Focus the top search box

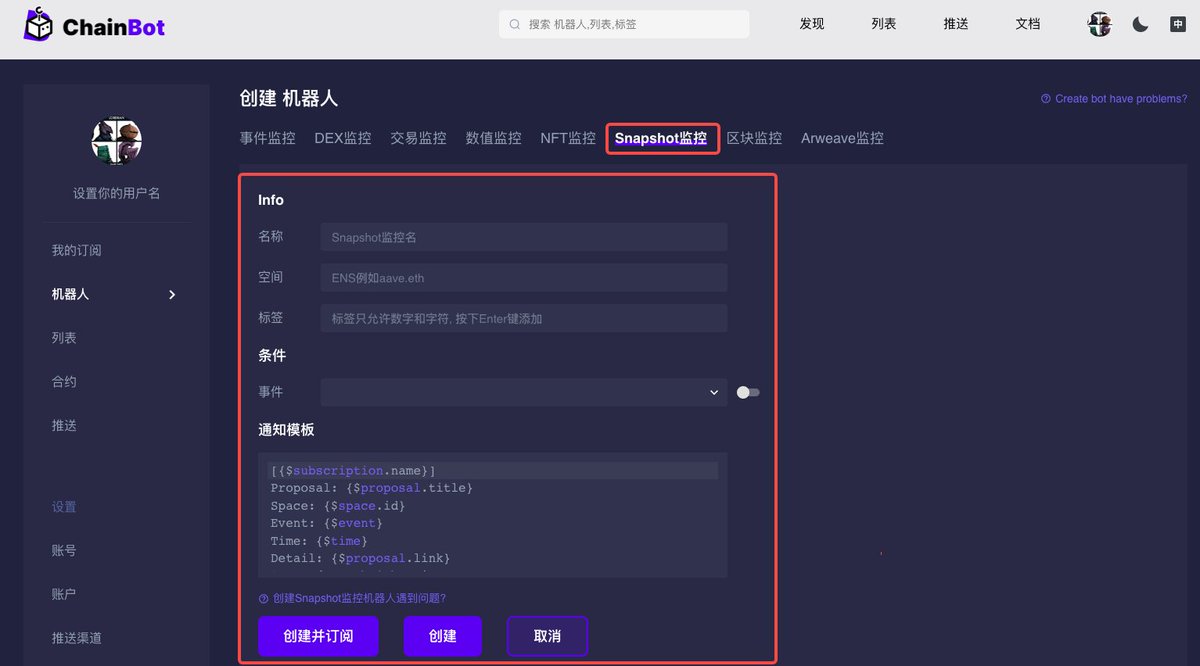[x=624, y=24]
